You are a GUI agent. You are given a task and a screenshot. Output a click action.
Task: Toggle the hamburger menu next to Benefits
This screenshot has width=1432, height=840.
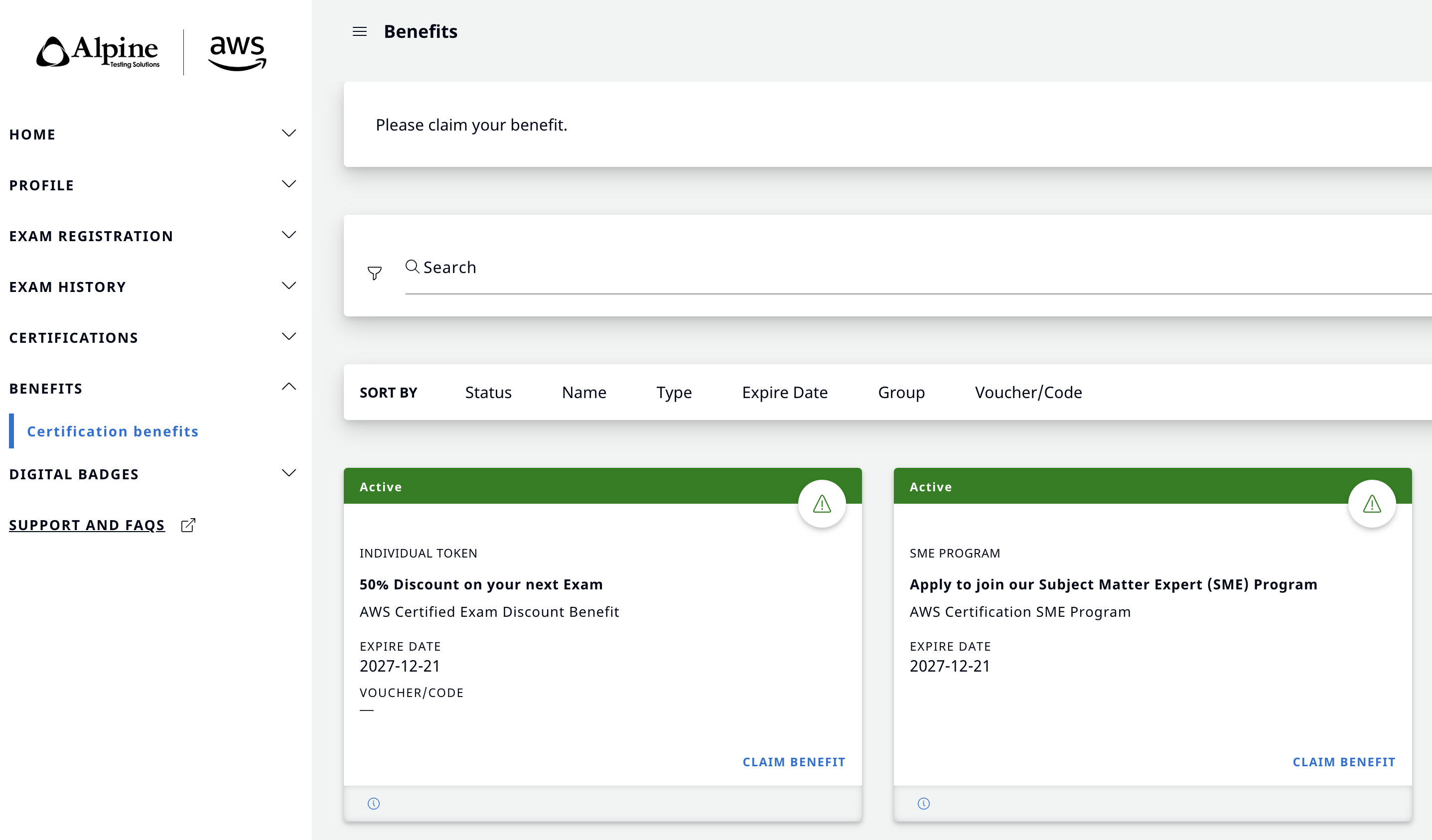click(360, 32)
